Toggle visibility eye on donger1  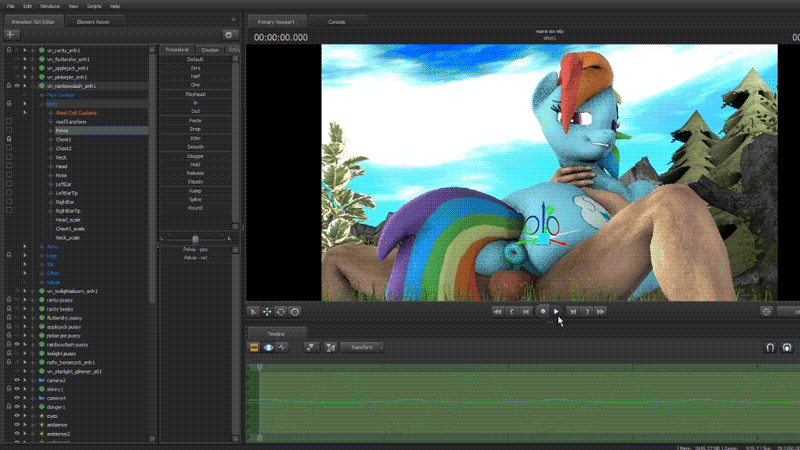coord(17,407)
